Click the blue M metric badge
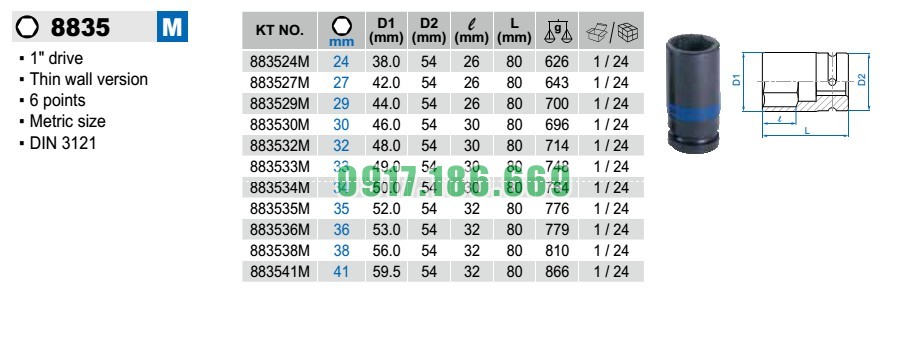 172,27
